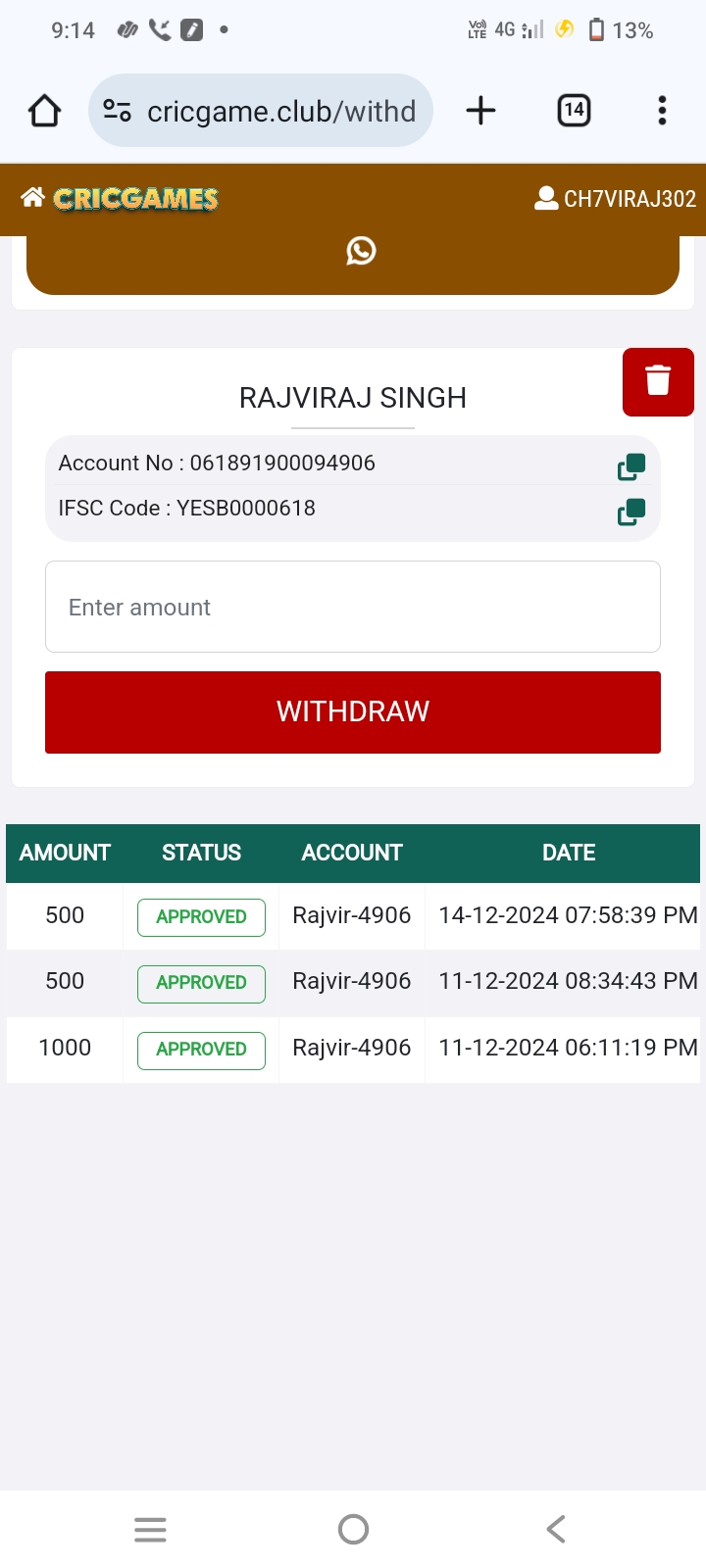Go to CricGames home logo
Viewport: 706px width, 1568px height.
pyautogui.click(x=121, y=199)
